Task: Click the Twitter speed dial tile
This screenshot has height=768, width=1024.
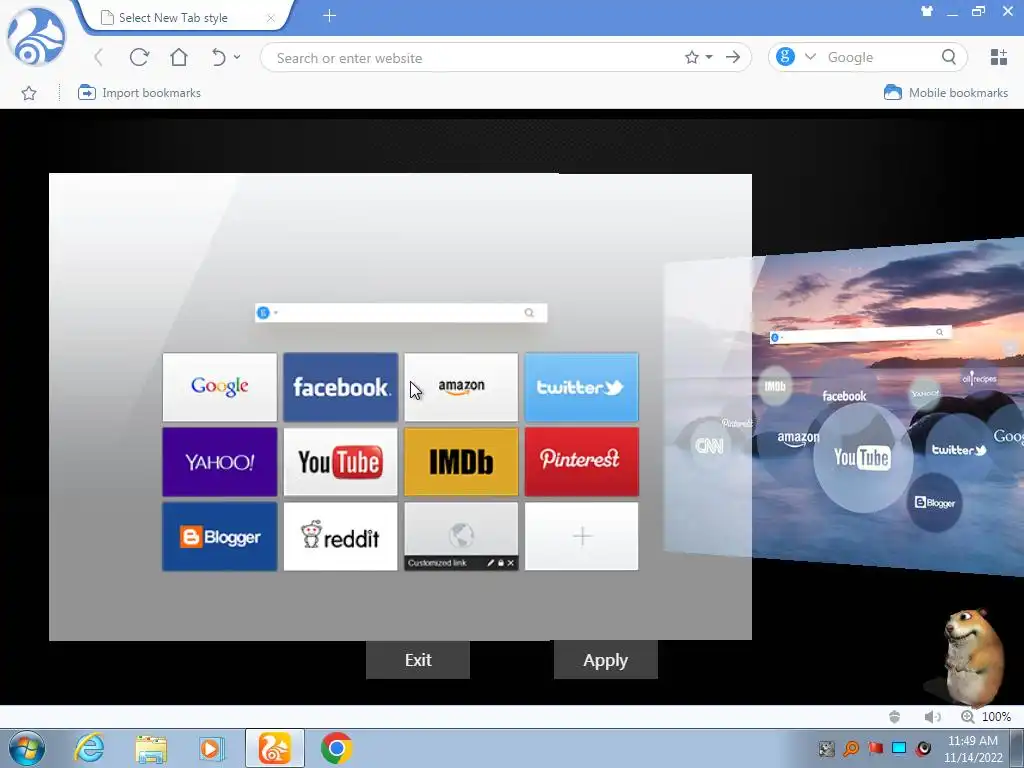Action: 581,387
